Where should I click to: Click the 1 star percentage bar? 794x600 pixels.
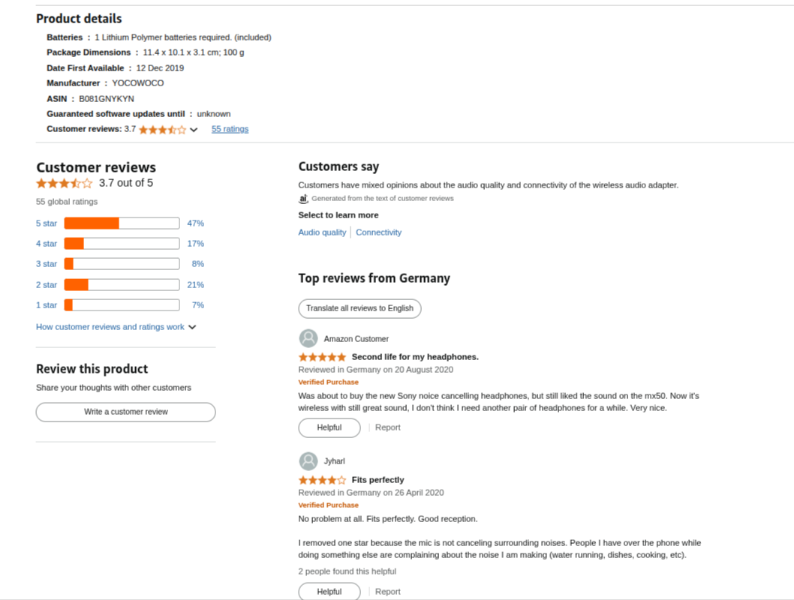pyautogui.click(x=121, y=305)
